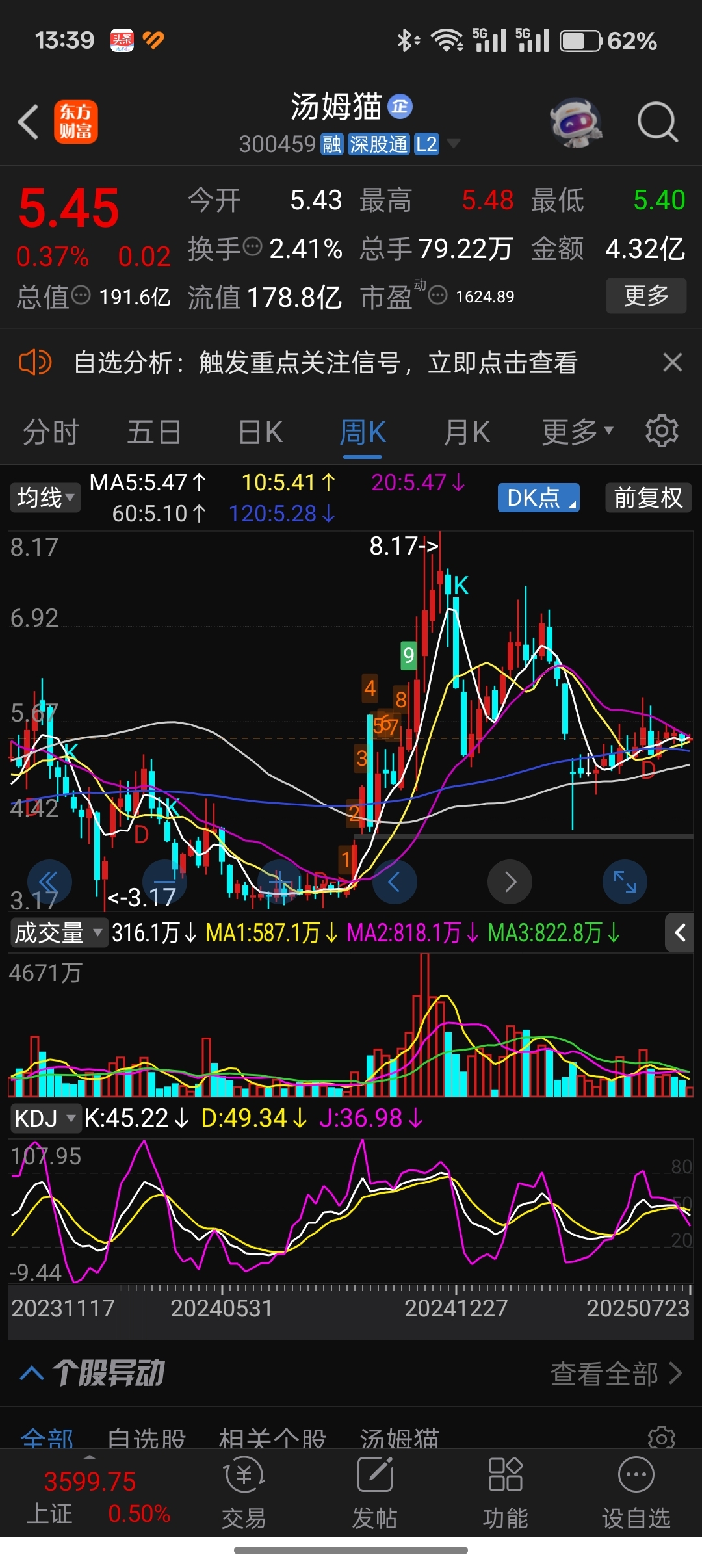Tap the Toutiao notification icon

click(122, 40)
